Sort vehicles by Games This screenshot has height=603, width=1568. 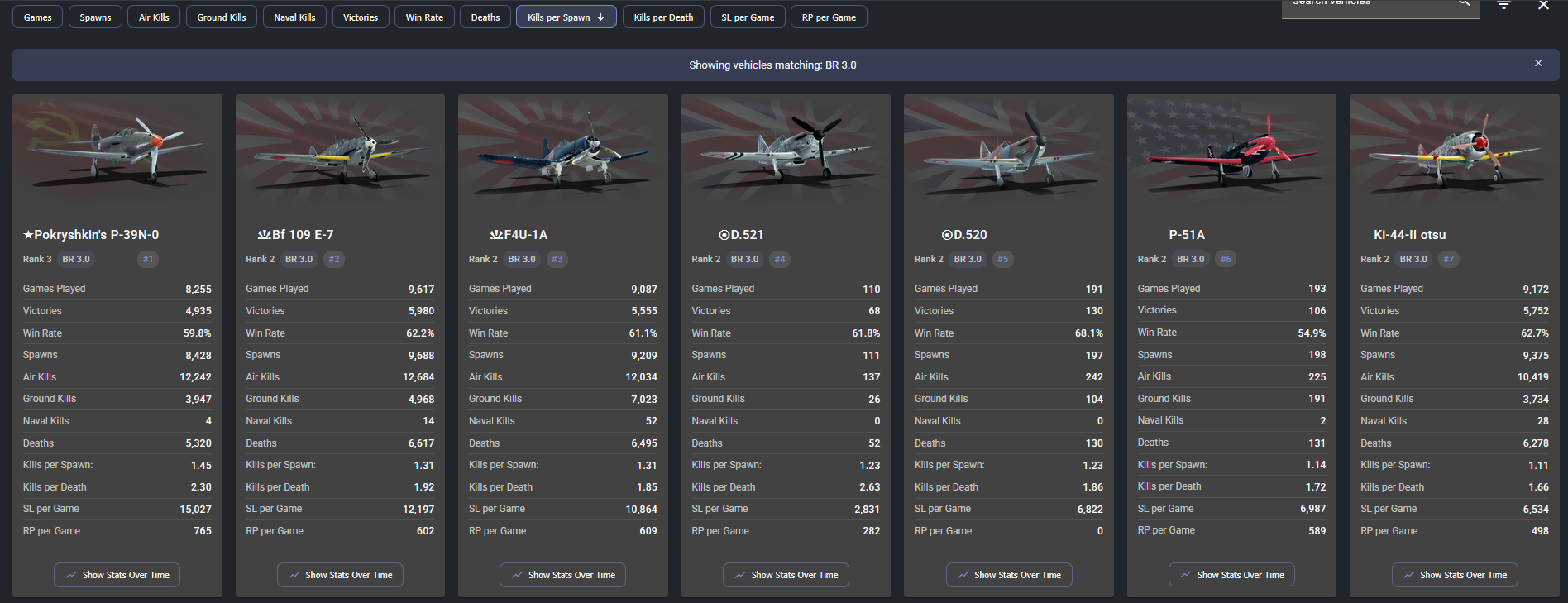point(37,17)
